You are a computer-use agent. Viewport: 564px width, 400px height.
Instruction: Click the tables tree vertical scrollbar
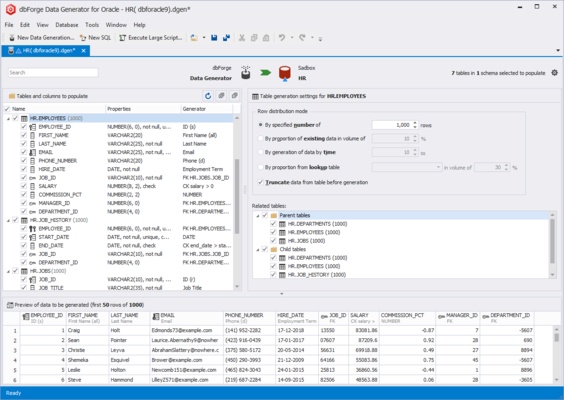237,196
